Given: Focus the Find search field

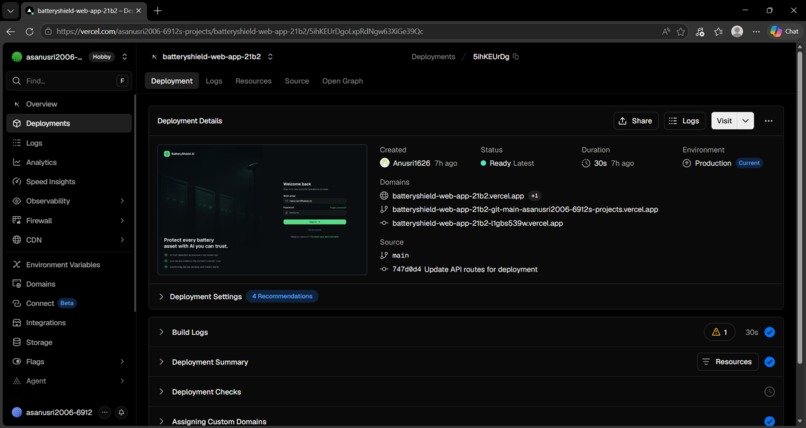Looking at the screenshot, I should pyautogui.click(x=69, y=81).
